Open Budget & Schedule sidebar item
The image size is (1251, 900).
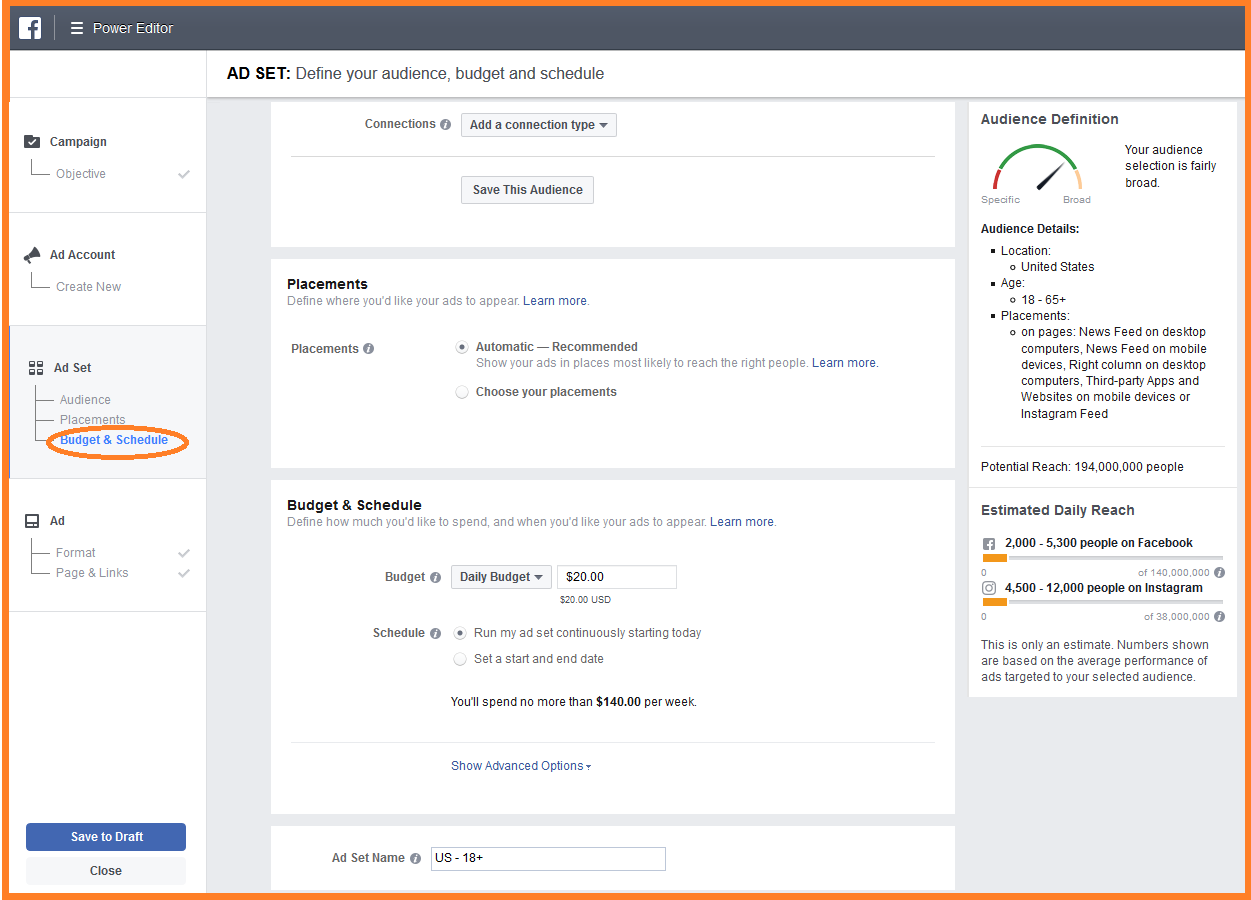[x=114, y=440]
